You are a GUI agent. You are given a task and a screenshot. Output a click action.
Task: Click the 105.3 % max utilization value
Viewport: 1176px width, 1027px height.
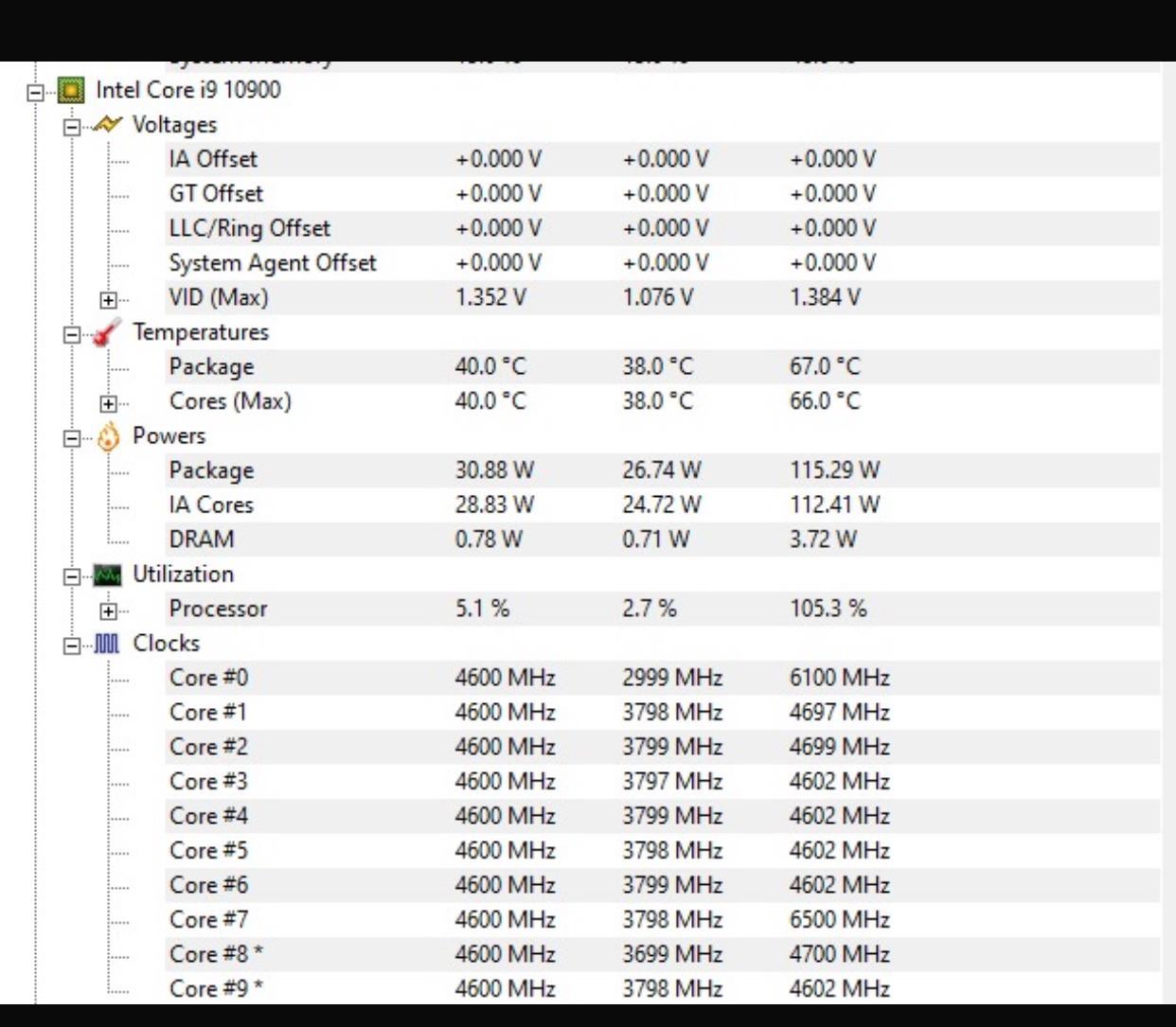pyautogui.click(x=829, y=609)
